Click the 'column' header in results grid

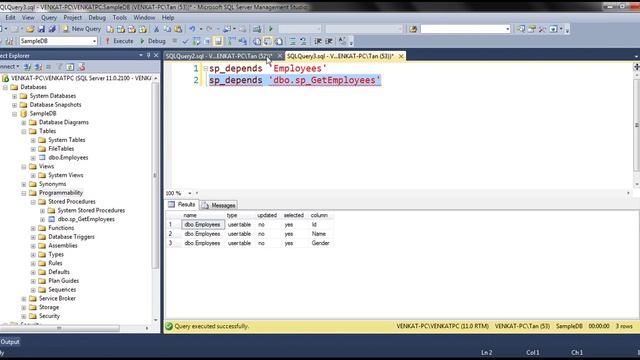(x=319, y=215)
